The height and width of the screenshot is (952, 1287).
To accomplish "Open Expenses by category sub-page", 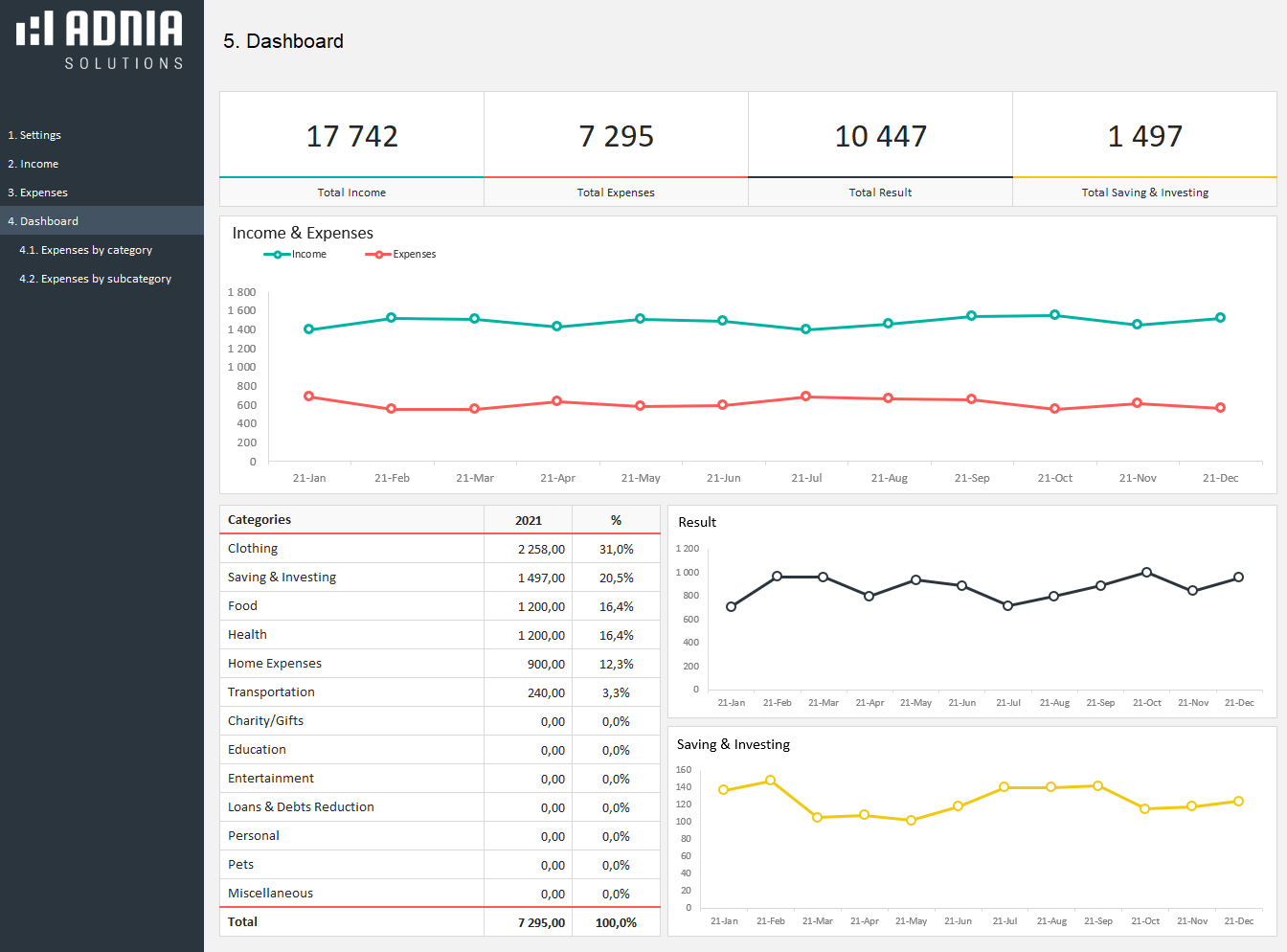I will (x=86, y=250).
